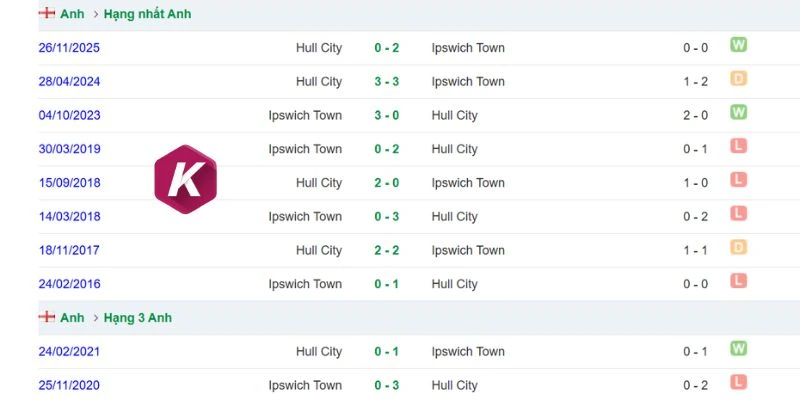
Task: Click the pink K hexagon logo
Action: pyautogui.click(x=186, y=179)
